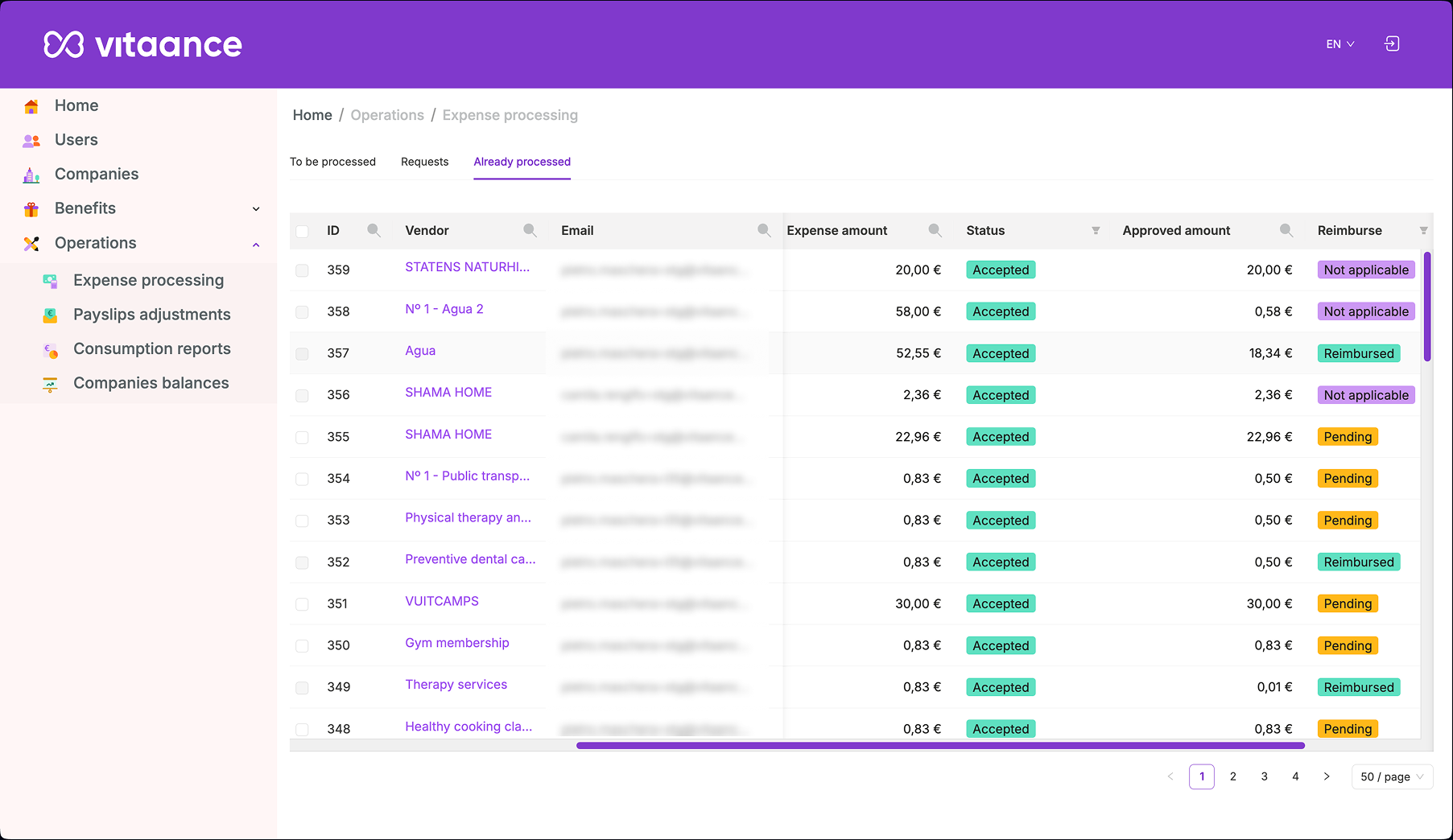This screenshot has height=840, width=1453.
Task: Expand the Benefits section chevron
Action: click(255, 208)
